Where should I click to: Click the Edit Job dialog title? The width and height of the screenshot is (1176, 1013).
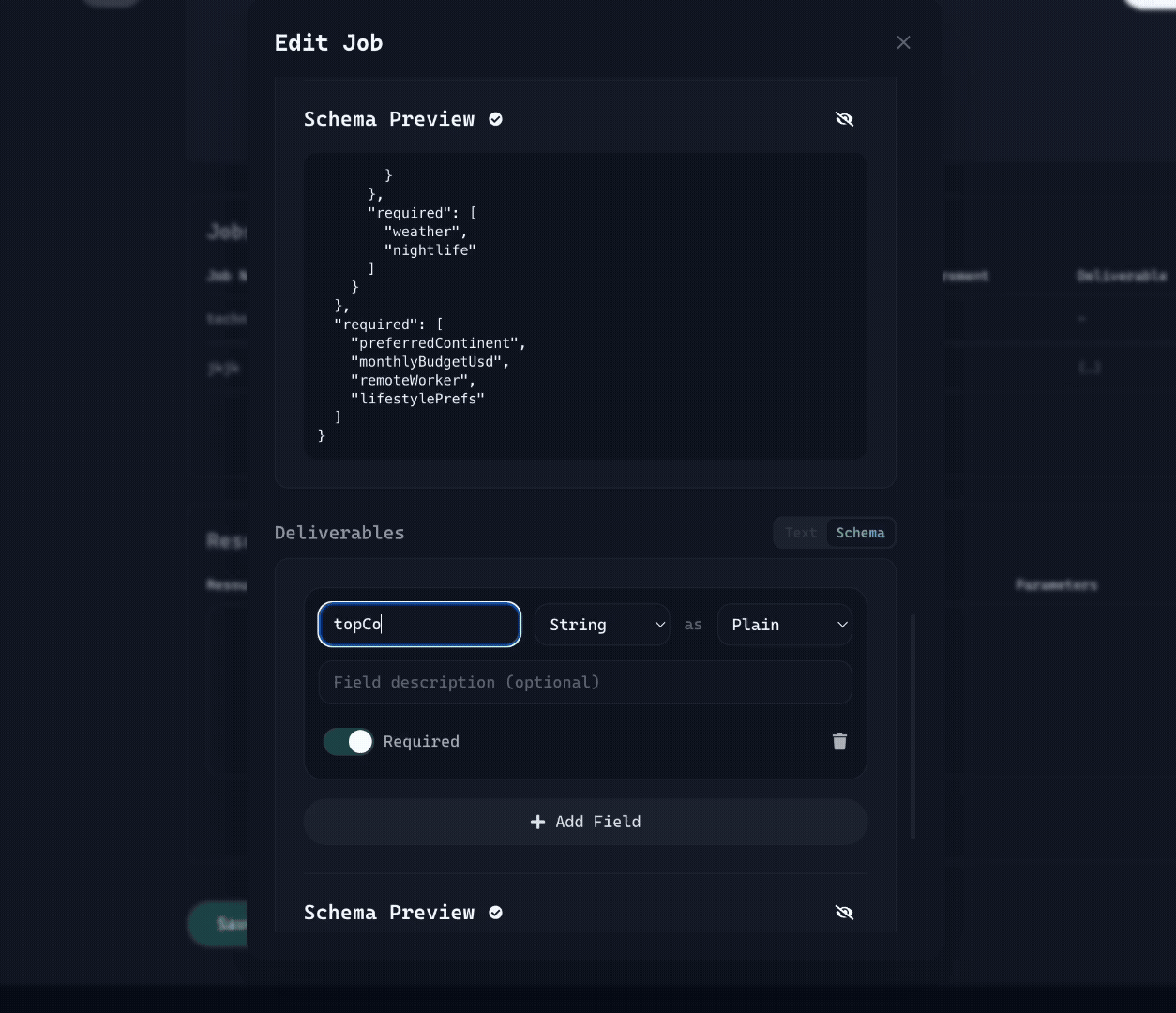point(328,43)
